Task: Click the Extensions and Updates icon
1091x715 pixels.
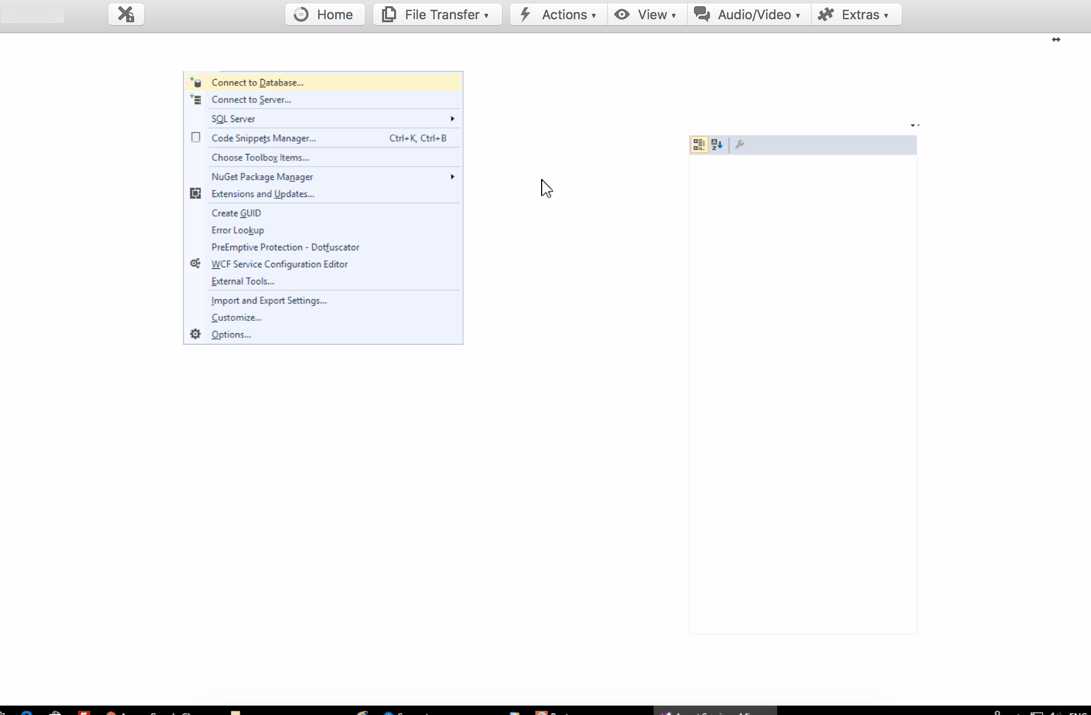Action: tap(196, 194)
